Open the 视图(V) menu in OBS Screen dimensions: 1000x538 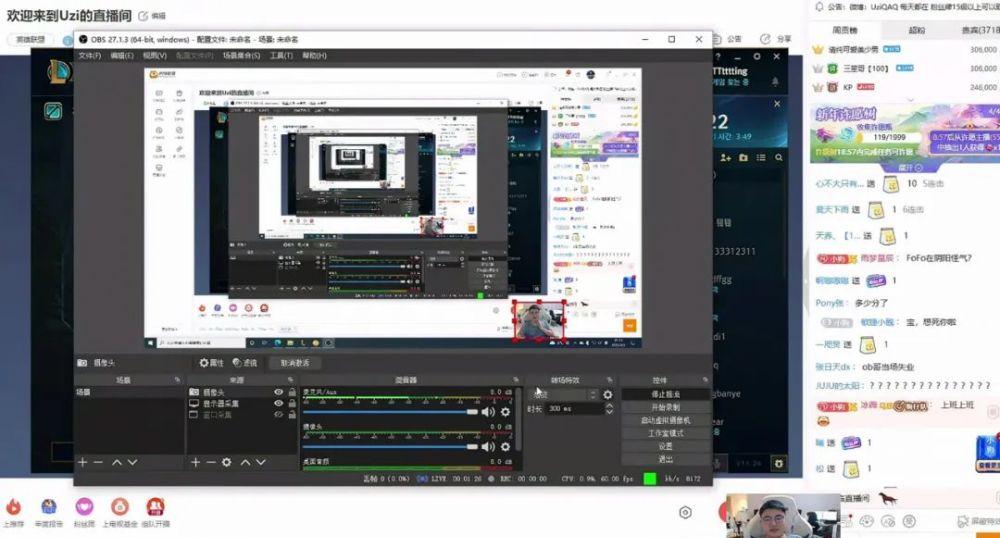tap(154, 55)
